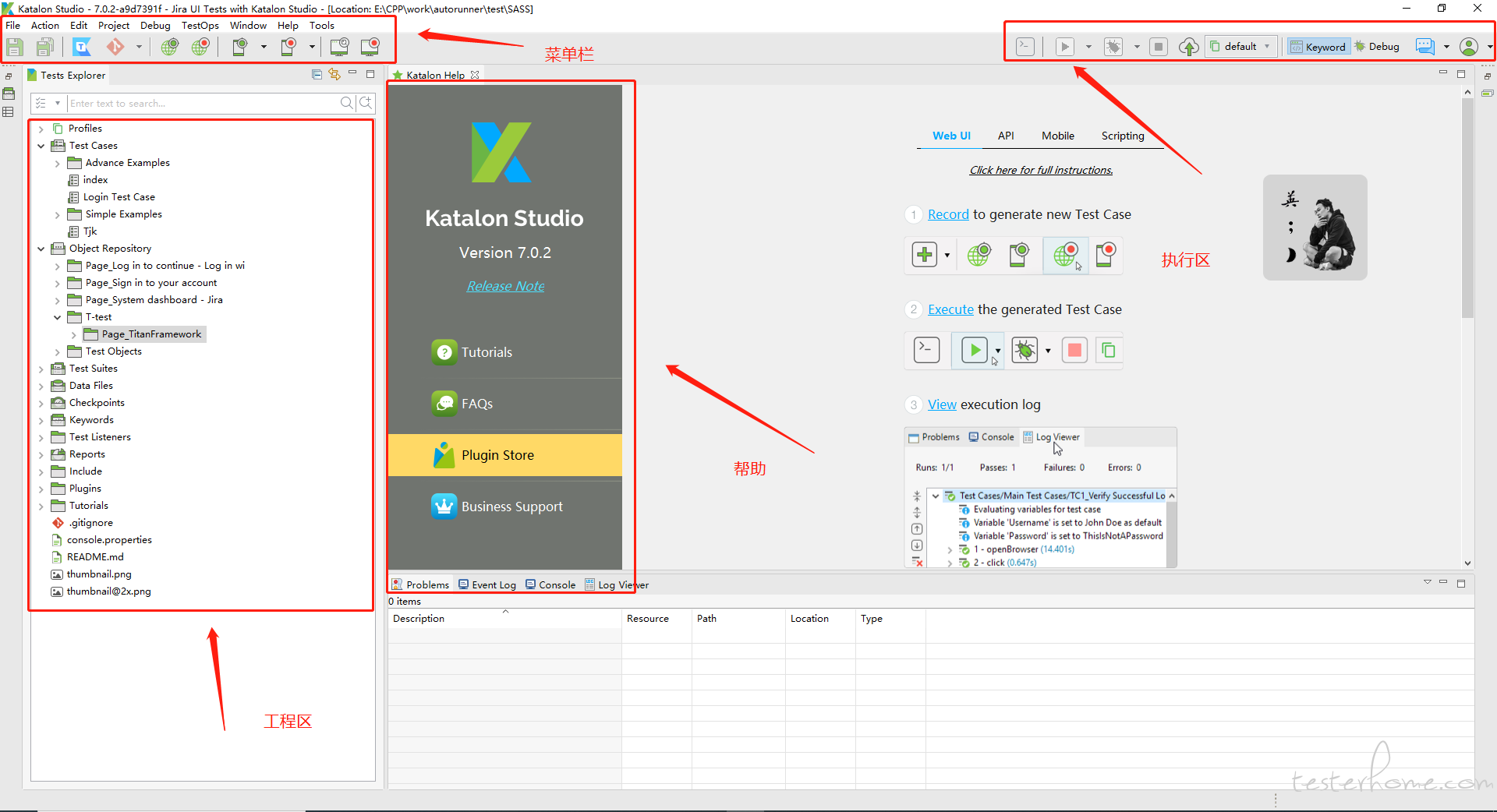Open the Tools menu
Viewport: 1497px width, 812px height.
coord(322,26)
